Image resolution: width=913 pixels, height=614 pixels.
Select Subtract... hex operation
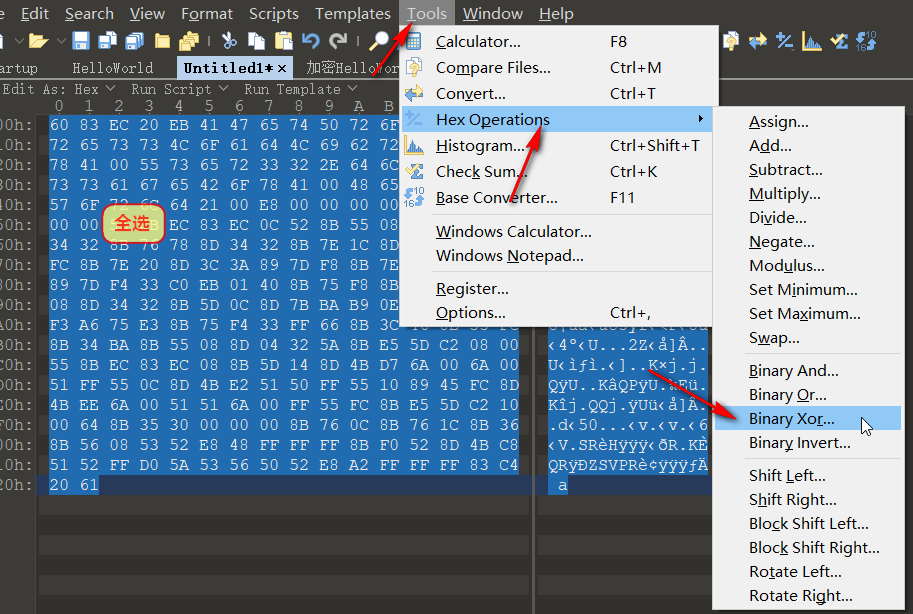(x=808, y=170)
